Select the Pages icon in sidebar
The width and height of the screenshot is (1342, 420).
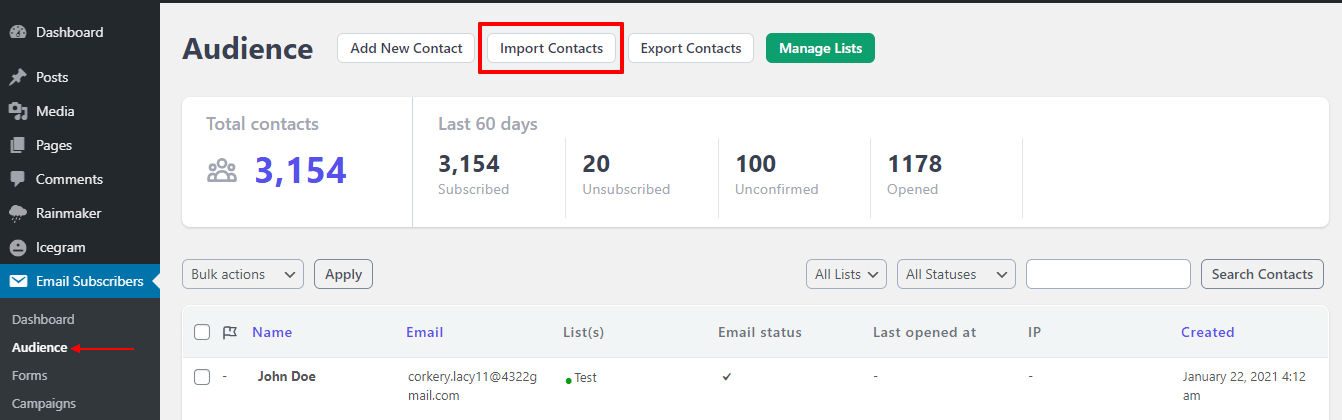(18, 145)
